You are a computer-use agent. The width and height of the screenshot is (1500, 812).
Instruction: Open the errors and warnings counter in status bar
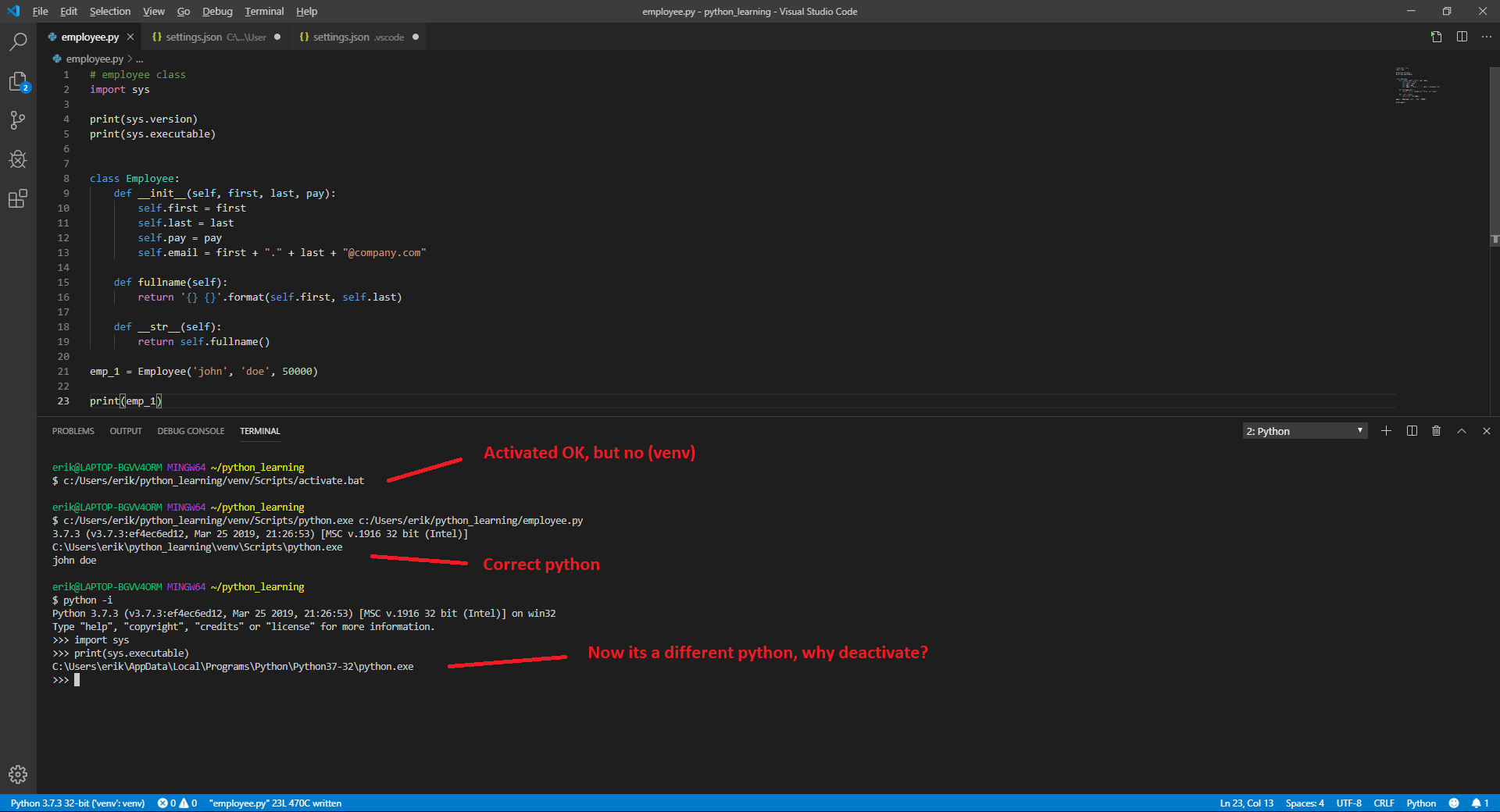tap(177, 803)
